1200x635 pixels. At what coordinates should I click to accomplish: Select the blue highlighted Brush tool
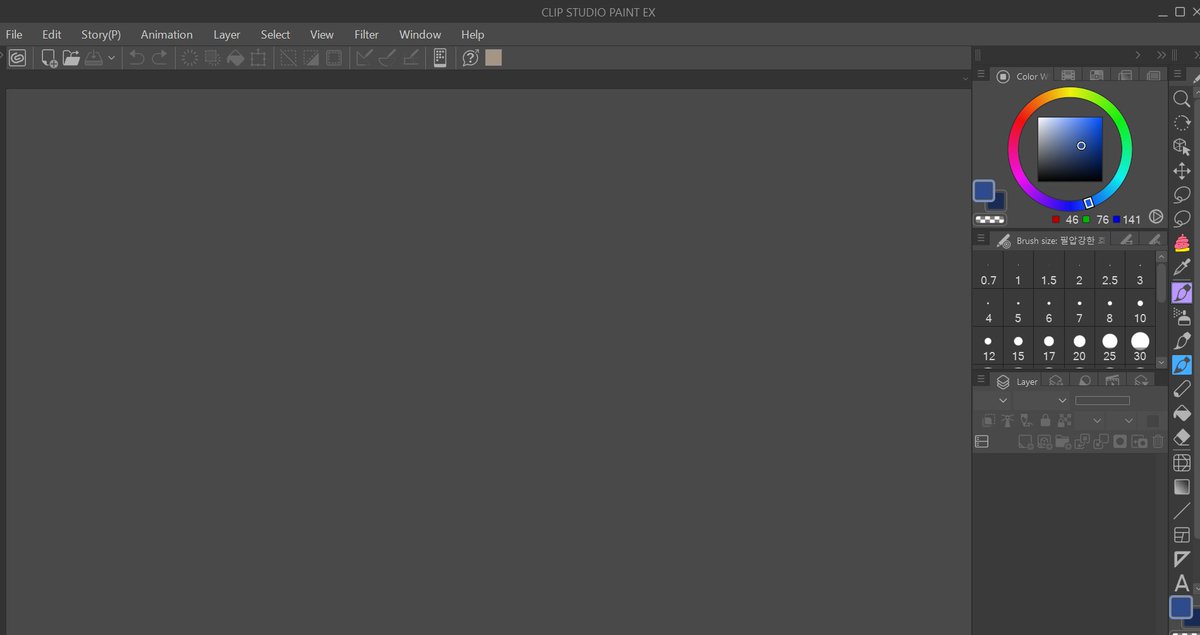[1181, 365]
